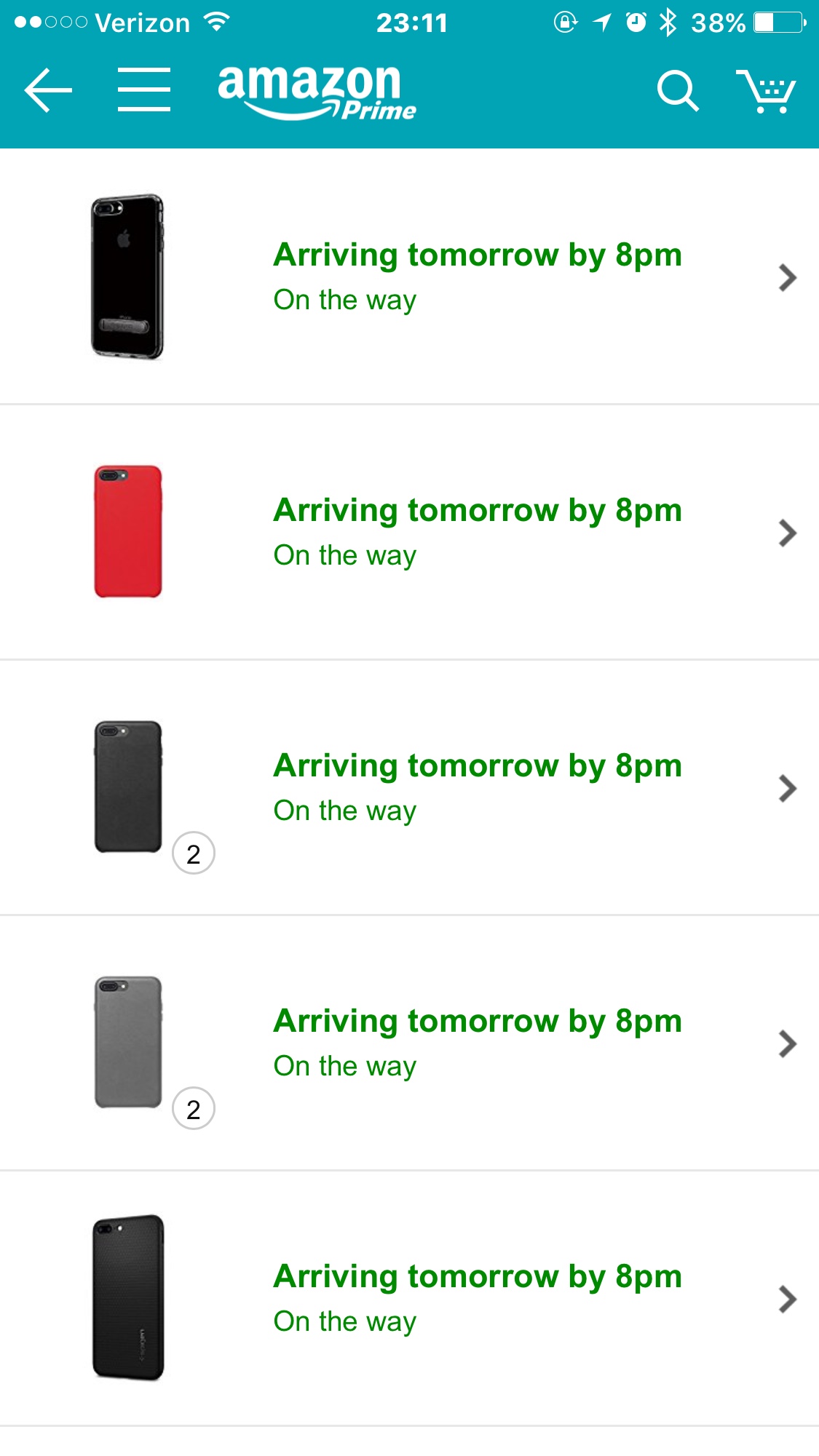Open chevron for bottom Spigen case order

point(787,1299)
